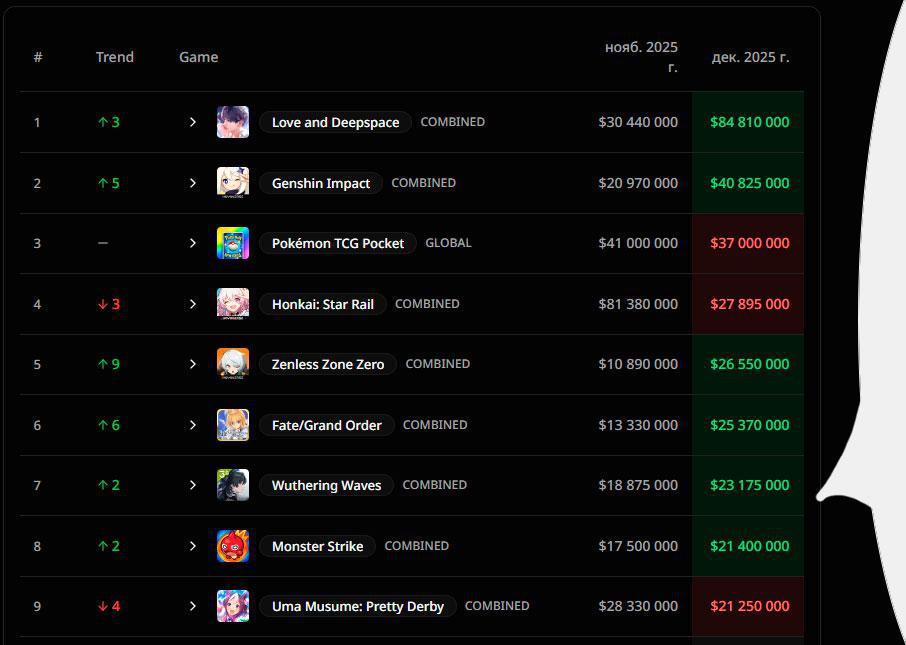Viewport: 906px width, 645px height.
Task: Click the $18 875 000 November revenue cell
Action: click(638, 485)
